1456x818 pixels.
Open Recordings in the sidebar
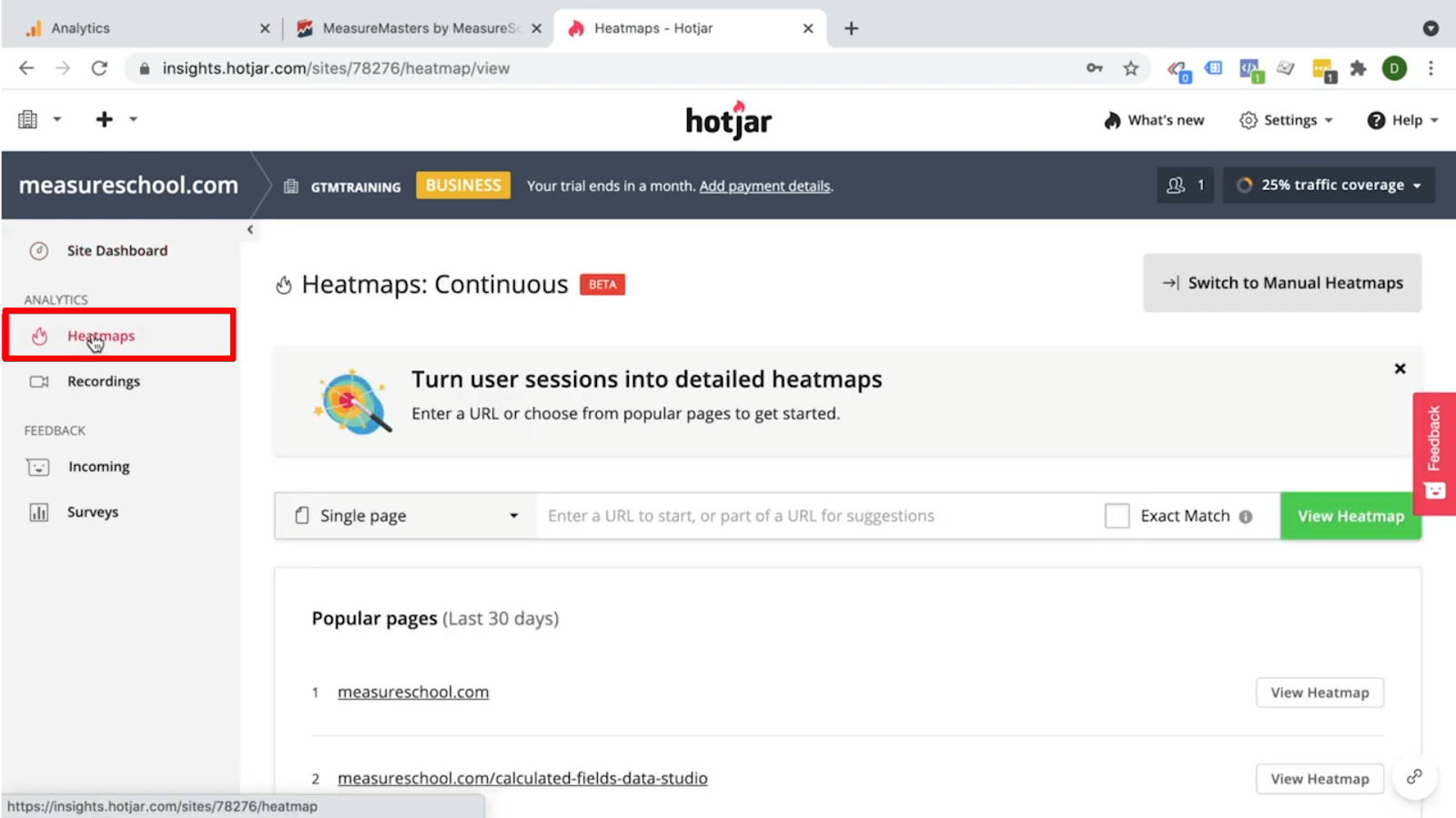(x=103, y=381)
